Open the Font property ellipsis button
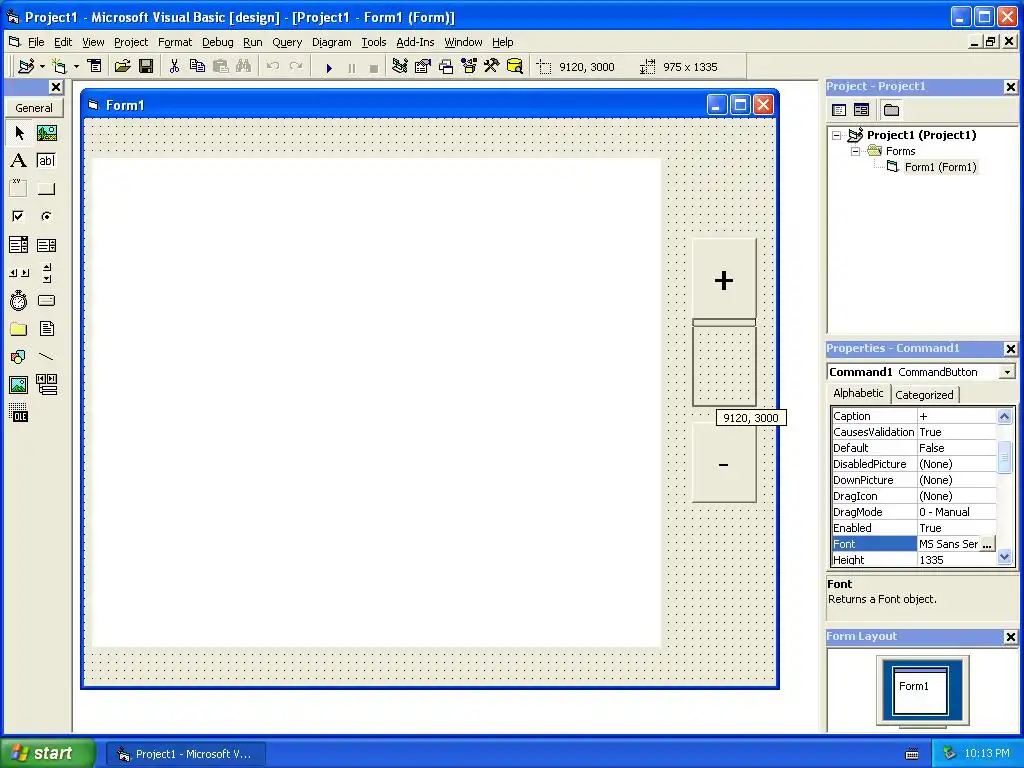Viewport: 1024px width, 768px height. [987, 544]
